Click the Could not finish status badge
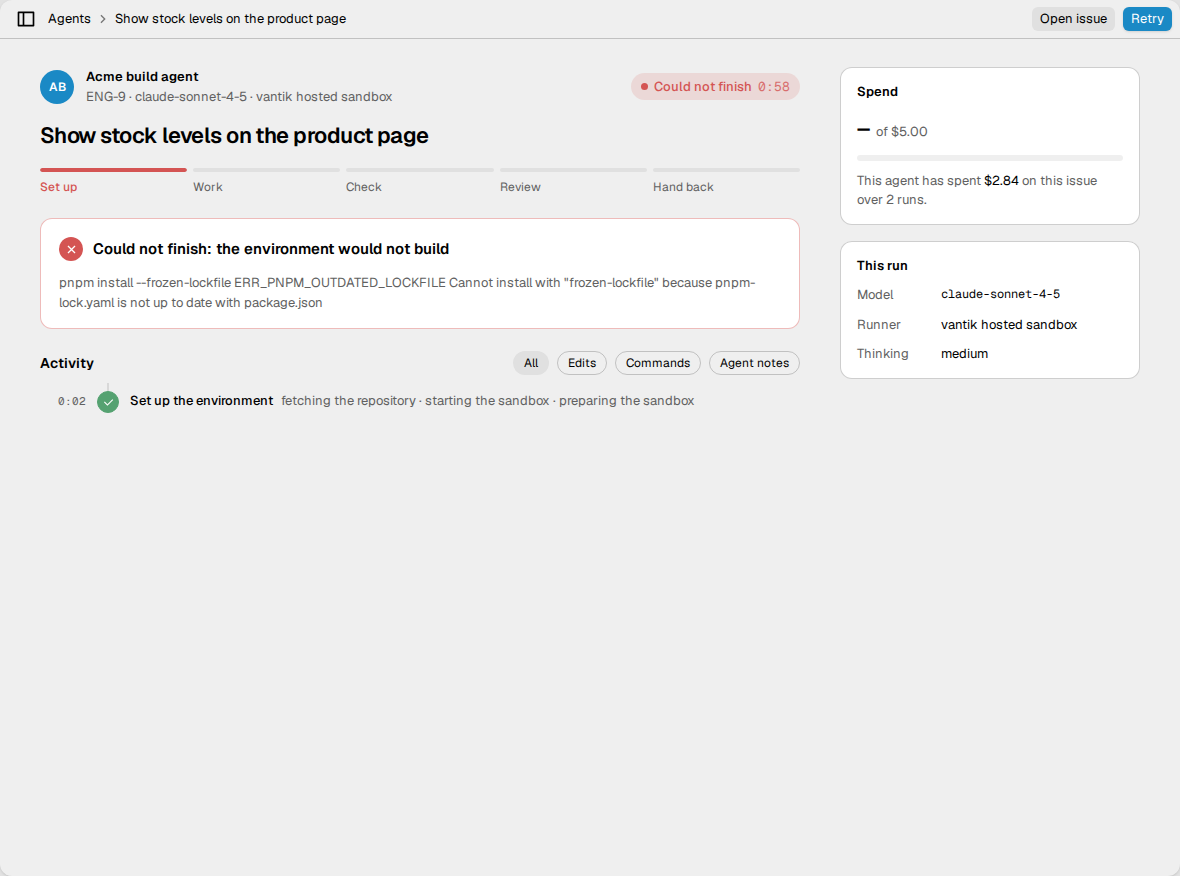 click(715, 87)
